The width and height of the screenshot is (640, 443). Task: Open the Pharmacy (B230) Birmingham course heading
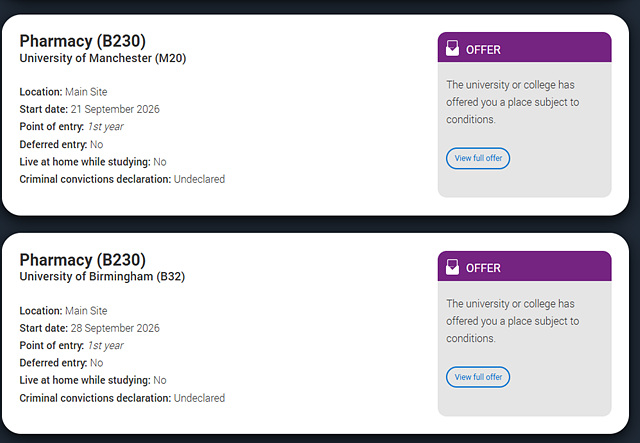click(83, 260)
